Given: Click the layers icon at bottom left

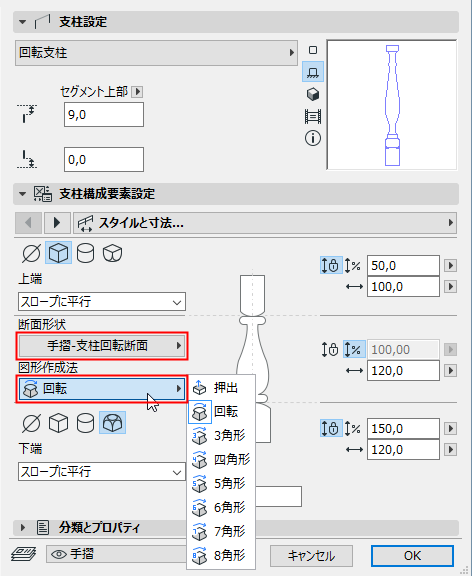Looking at the screenshot, I should [24, 554].
